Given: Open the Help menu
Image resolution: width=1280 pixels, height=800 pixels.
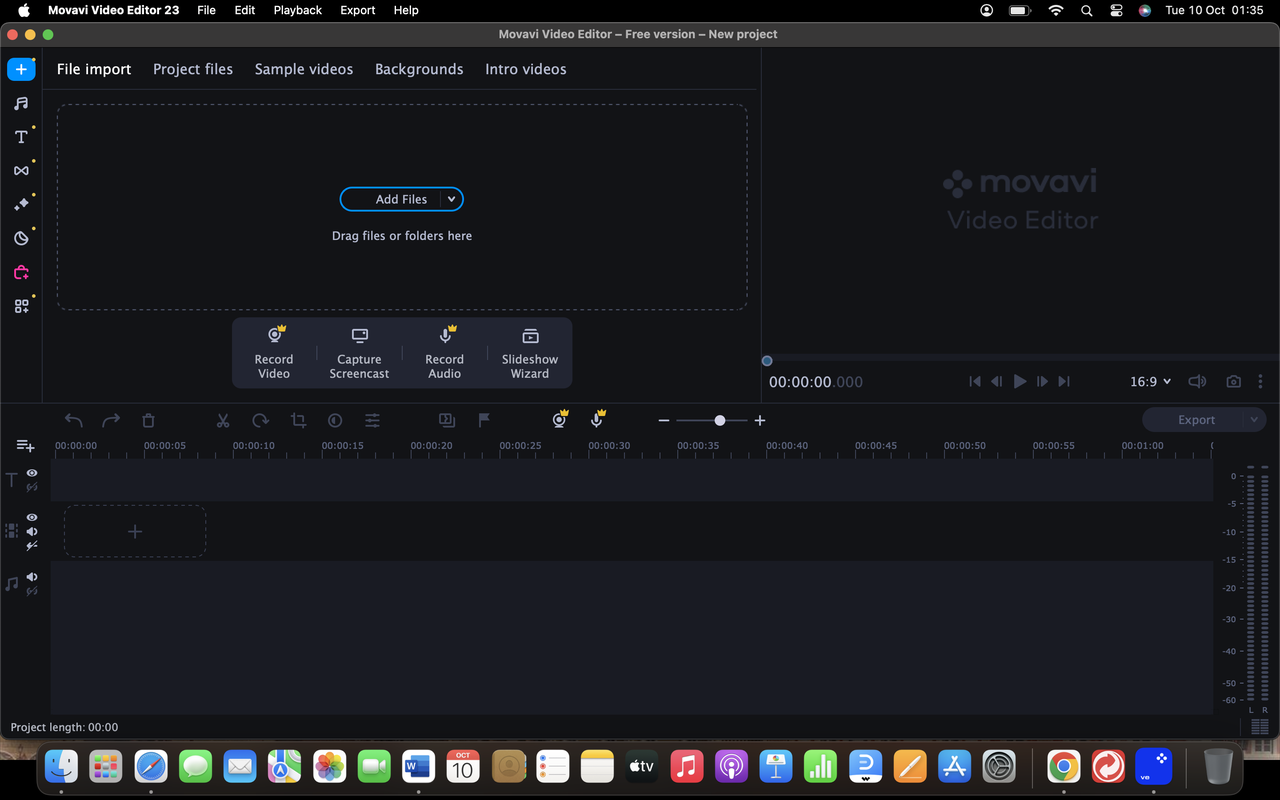Looking at the screenshot, I should coord(406,10).
